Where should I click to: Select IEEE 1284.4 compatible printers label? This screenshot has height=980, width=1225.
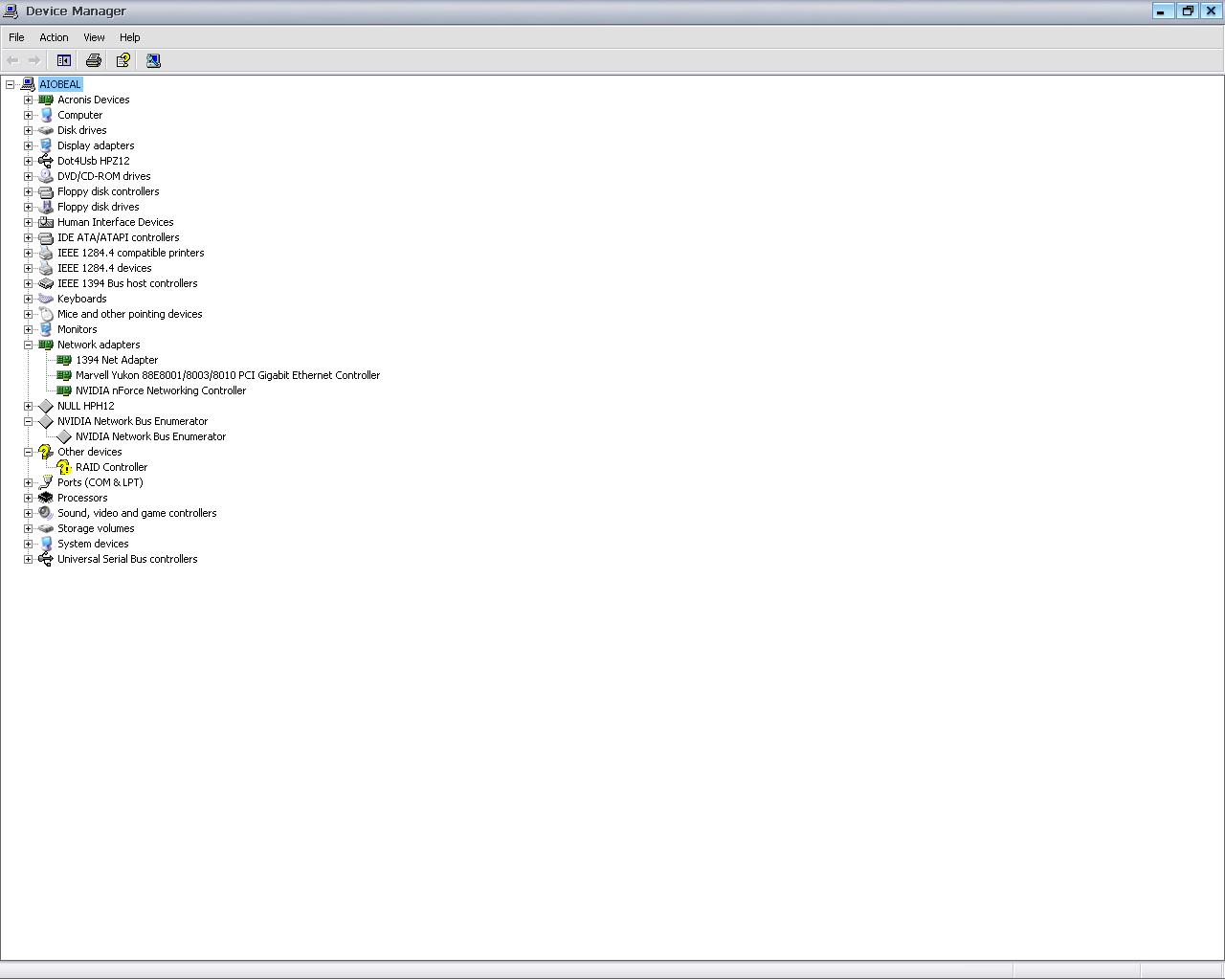coord(131,253)
